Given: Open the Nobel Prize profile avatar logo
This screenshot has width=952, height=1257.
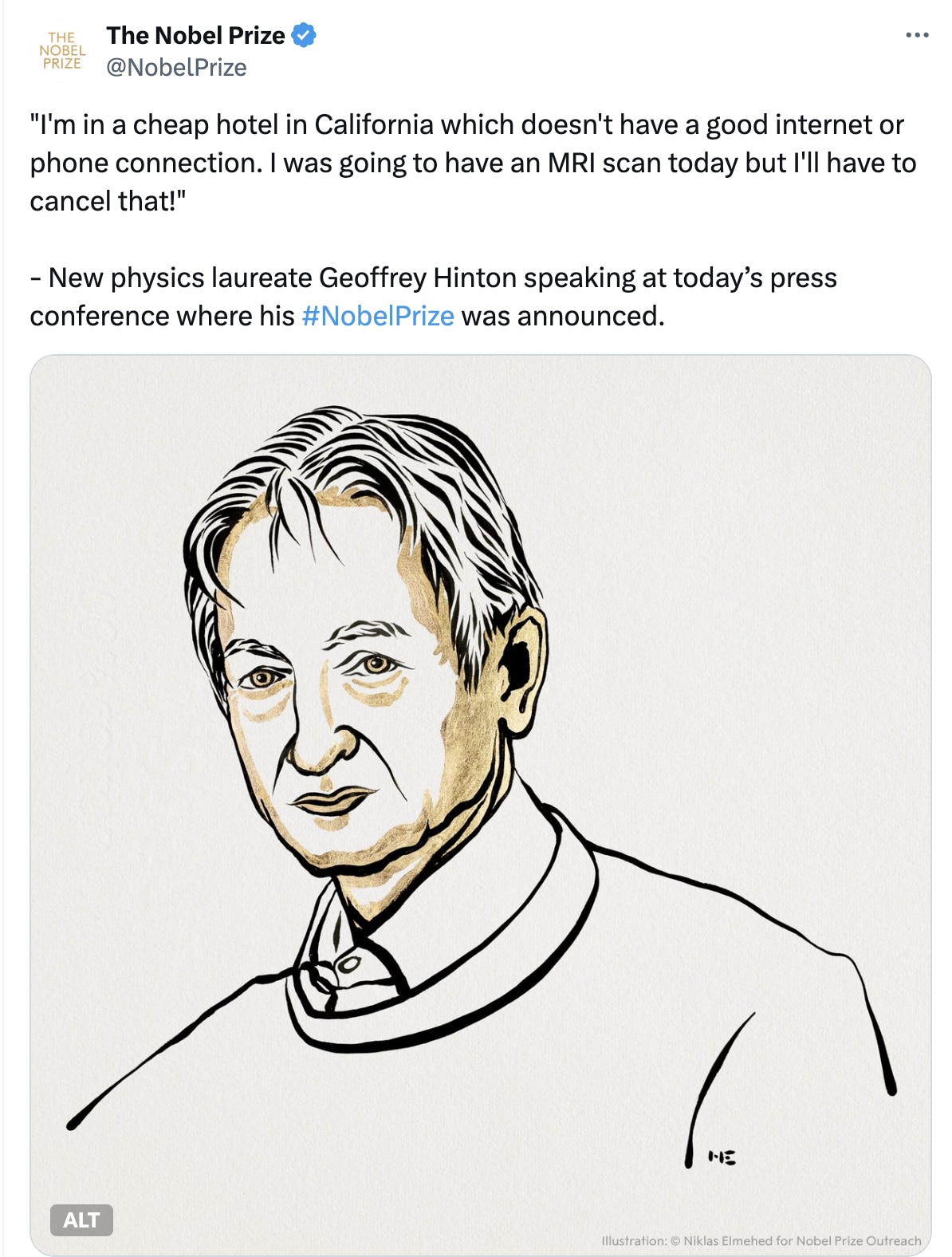Looking at the screenshot, I should point(62,50).
